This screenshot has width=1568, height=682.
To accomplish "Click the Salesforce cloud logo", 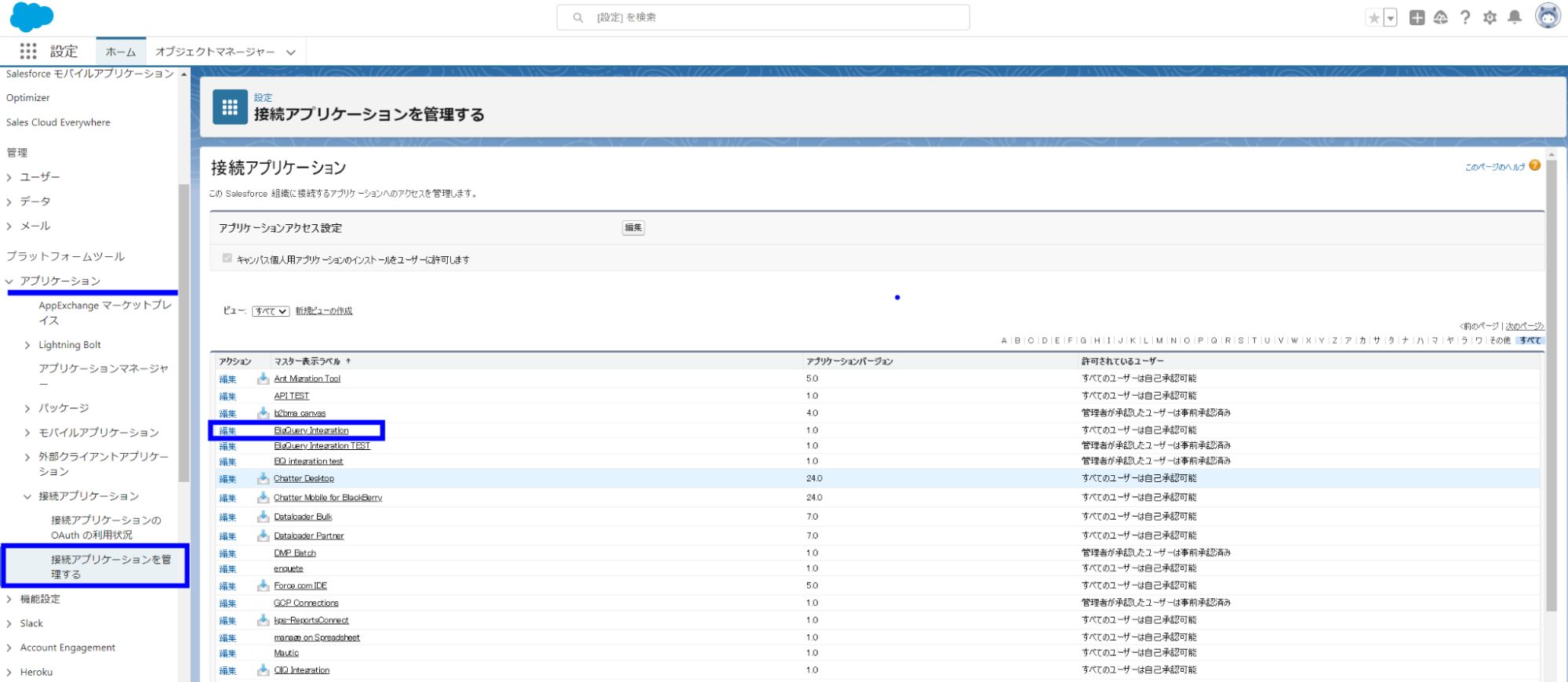I will [x=31, y=16].
